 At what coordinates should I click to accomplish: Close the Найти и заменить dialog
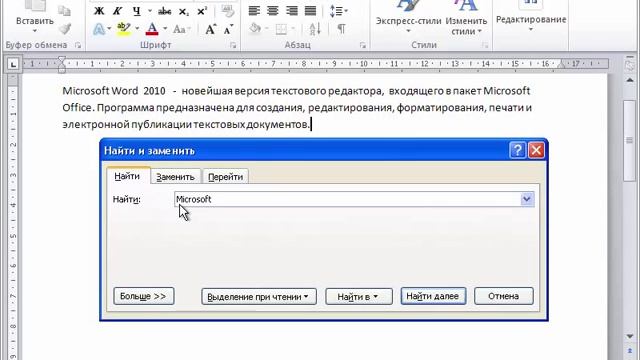coord(536,150)
